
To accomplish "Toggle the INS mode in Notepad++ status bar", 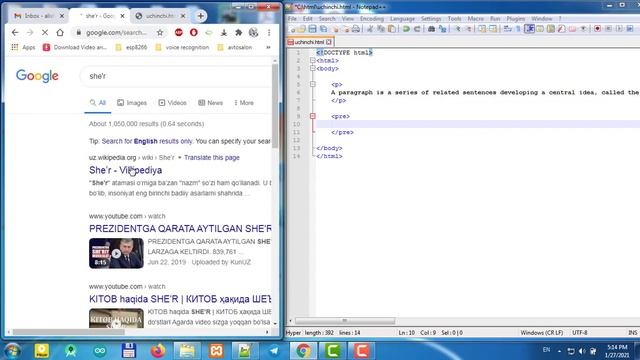I will point(632,333).
